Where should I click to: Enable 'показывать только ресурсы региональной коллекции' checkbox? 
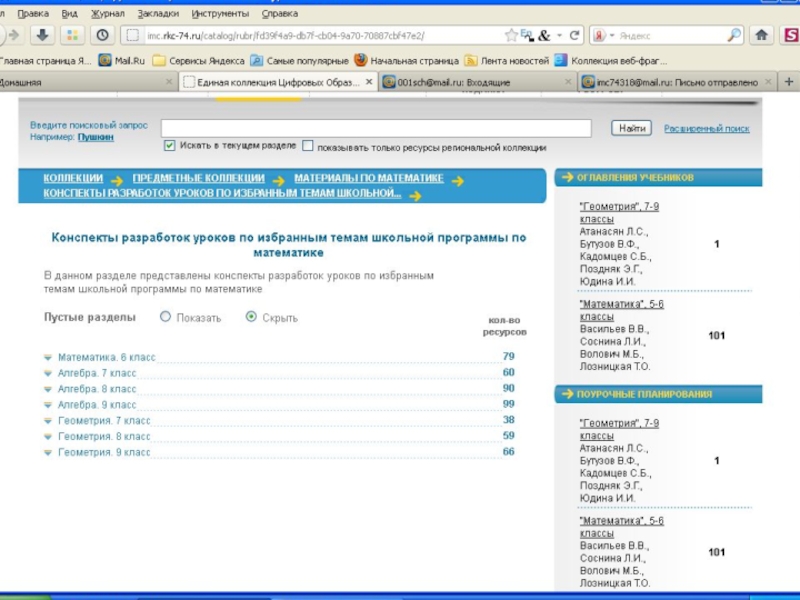[x=308, y=146]
